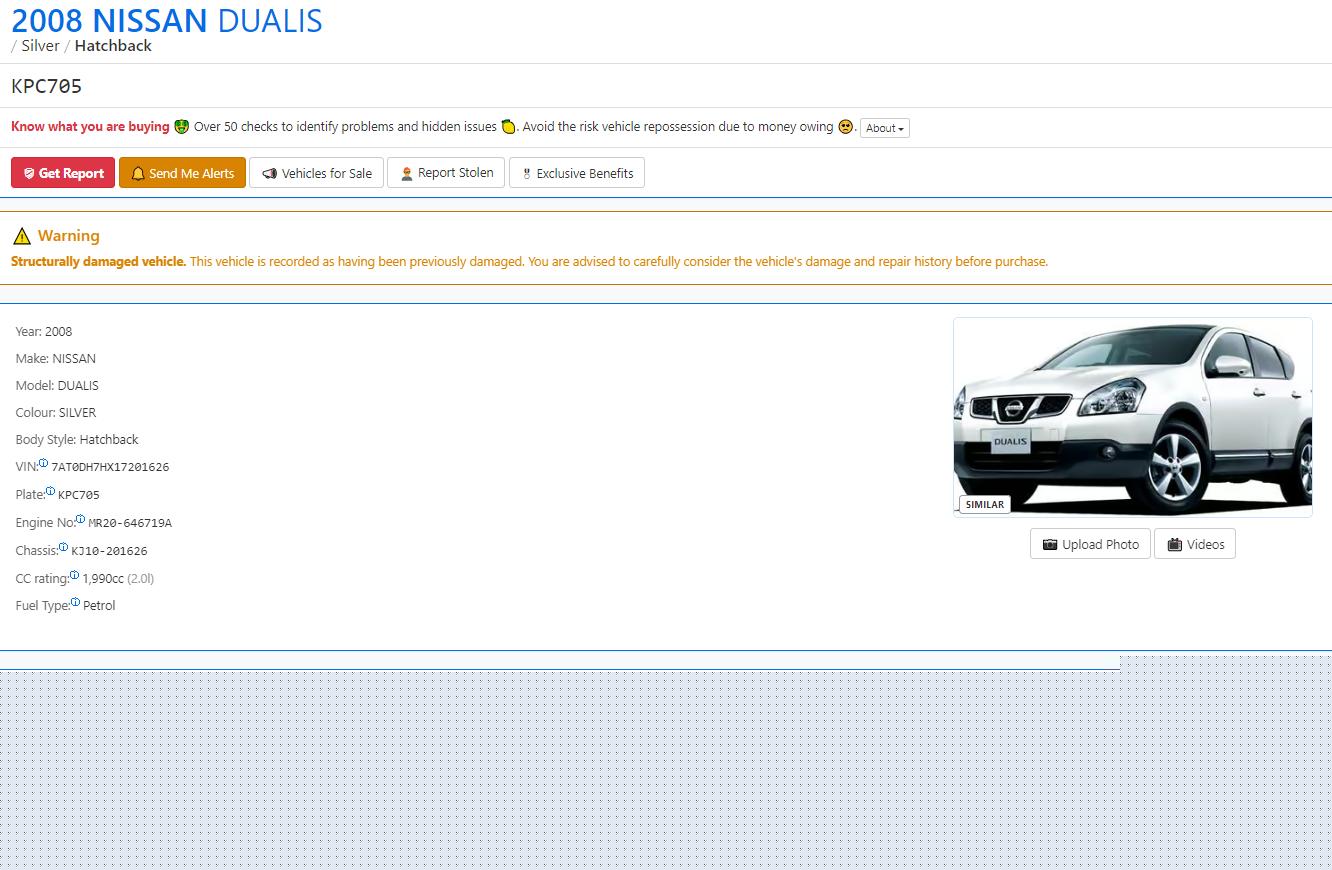Click the info icon beside Engine No
The width and height of the screenshot is (1332, 870).
tap(81, 519)
